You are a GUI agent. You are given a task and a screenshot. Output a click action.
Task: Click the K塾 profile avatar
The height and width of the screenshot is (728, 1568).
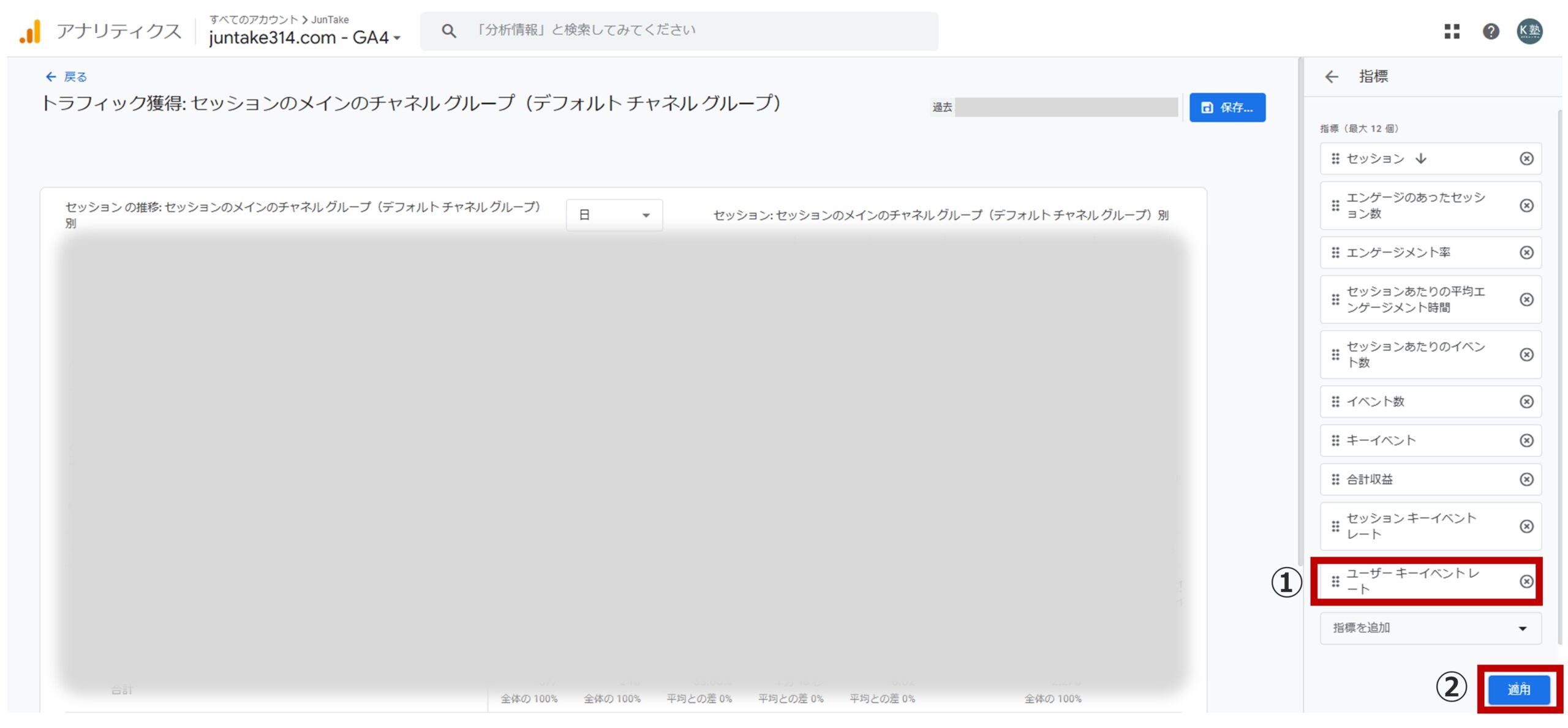1531,31
